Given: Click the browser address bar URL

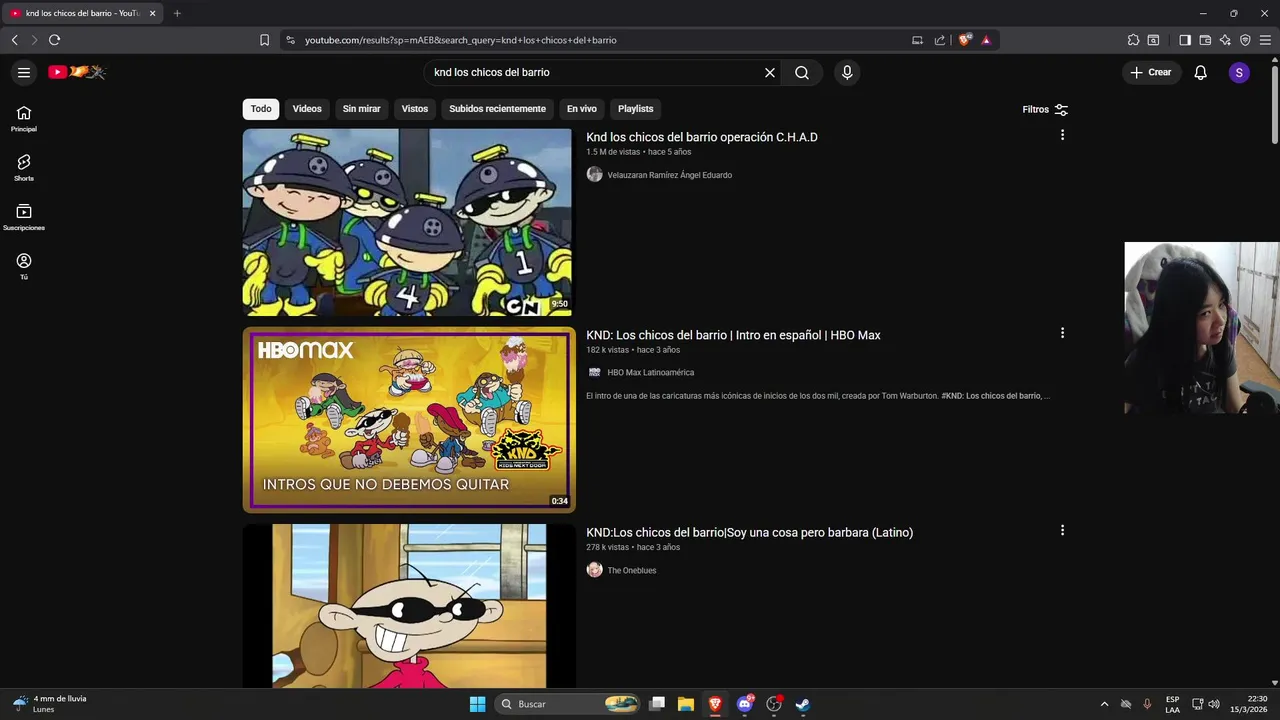Looking at the screenshot, I should pos(461,40).
